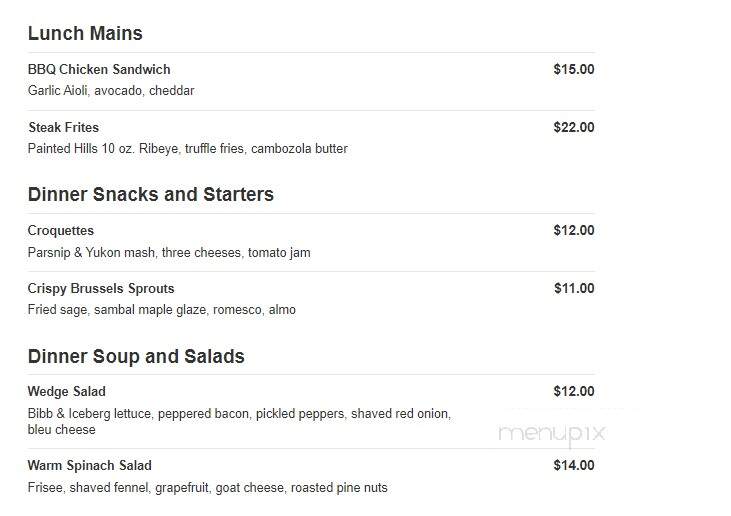This screenshot has height=516, width=731.
Task: Select the BBQ Chicken Sandwich item
Action: pyautogui.click(x=99, y=69)
